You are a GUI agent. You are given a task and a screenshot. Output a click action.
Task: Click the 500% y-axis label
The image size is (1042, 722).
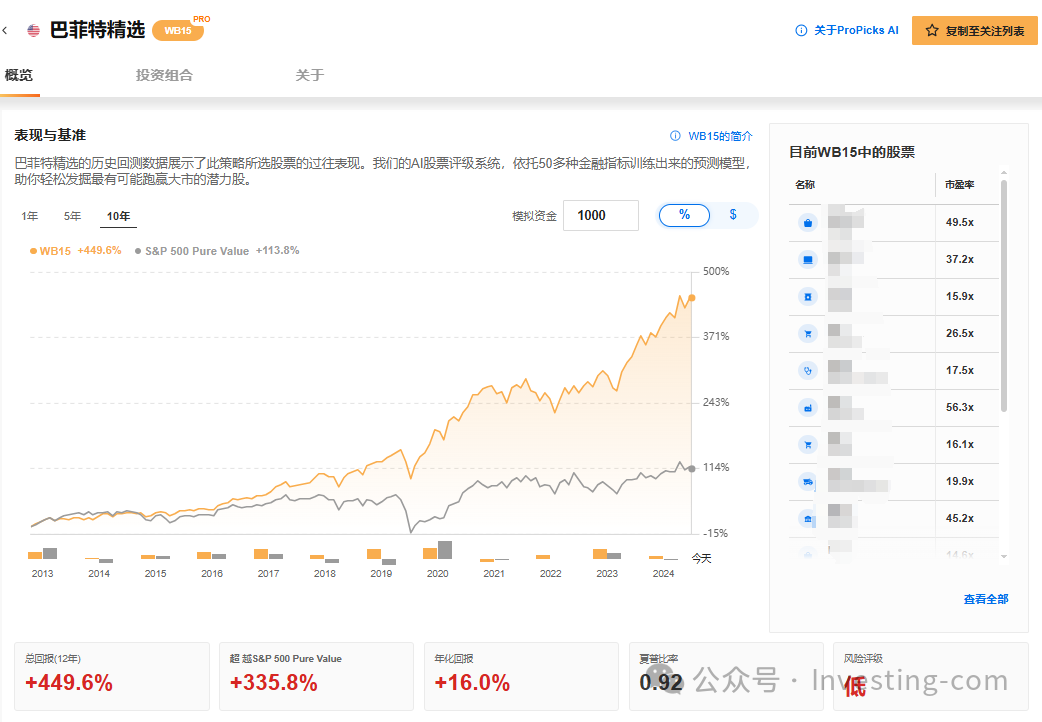coord(716,271)
